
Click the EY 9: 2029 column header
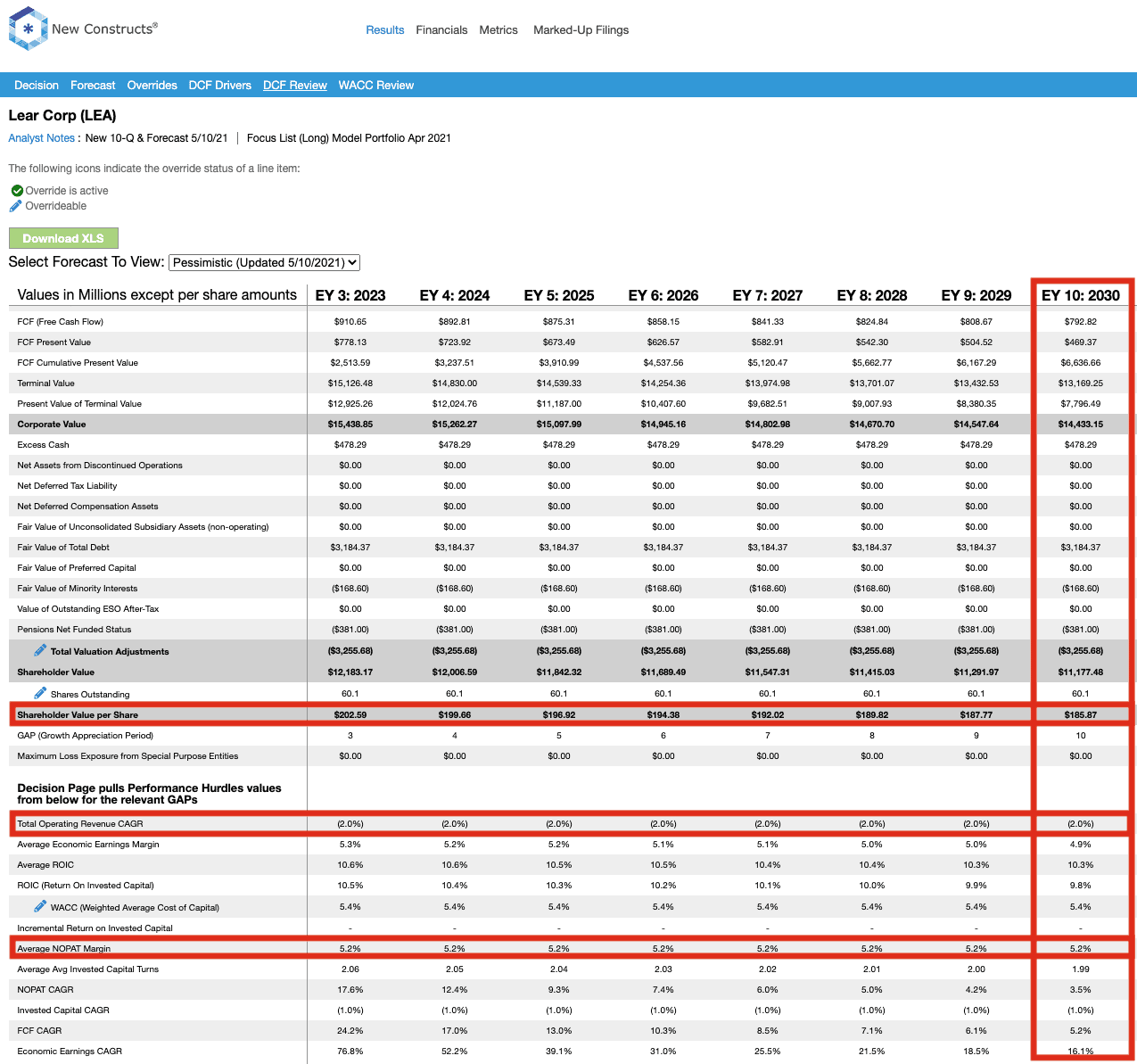pos(976,295)
